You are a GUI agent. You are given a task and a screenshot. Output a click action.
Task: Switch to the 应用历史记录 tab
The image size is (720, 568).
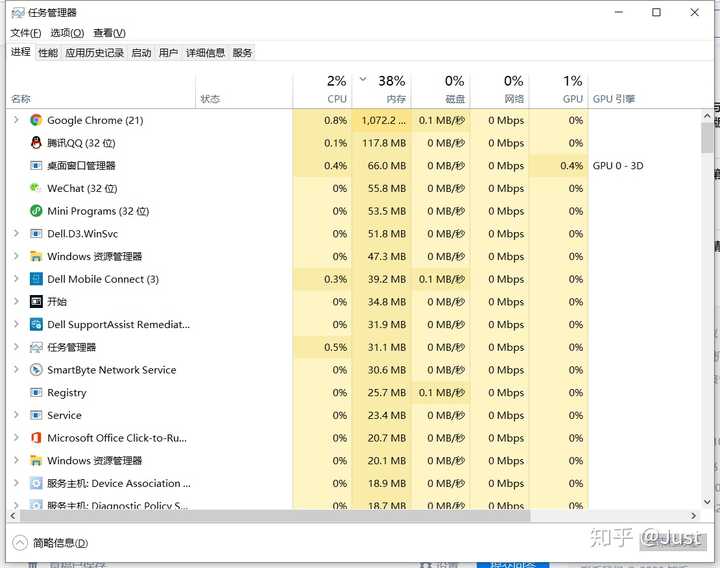pos(95,53)
